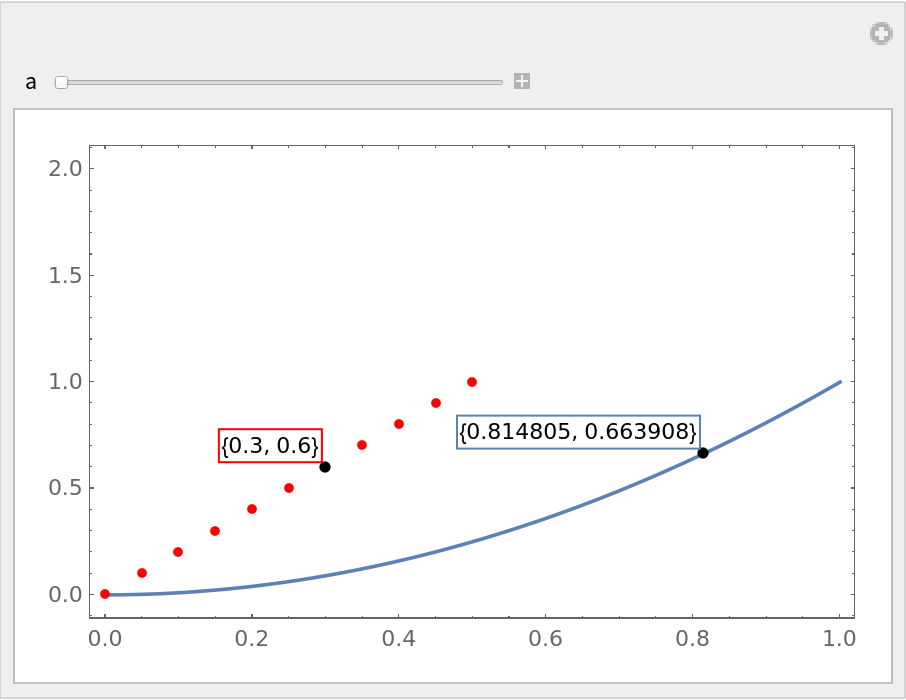
Task: Click the 2.0 tick label on the y-axis
Action: click(65, 168)
